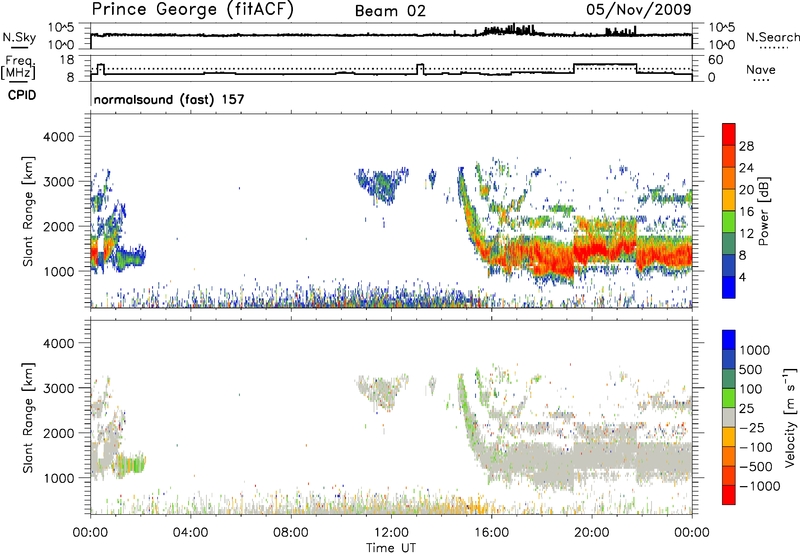Click the '28' power colorbar label
The image size is (800, 554).
[x=746, y=146]
